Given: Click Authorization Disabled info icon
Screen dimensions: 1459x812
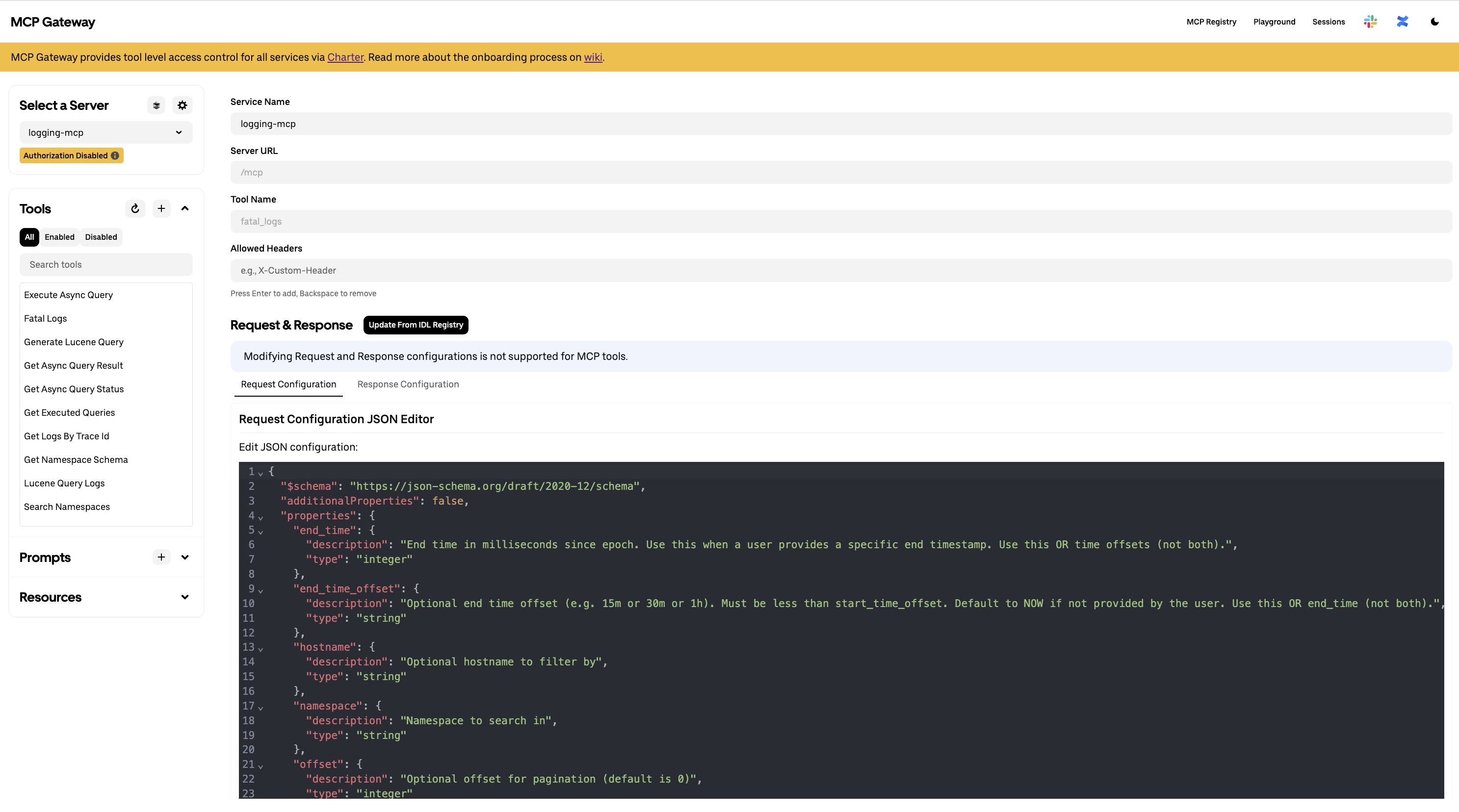Looking at the screenshot, I should click(115, 156).
